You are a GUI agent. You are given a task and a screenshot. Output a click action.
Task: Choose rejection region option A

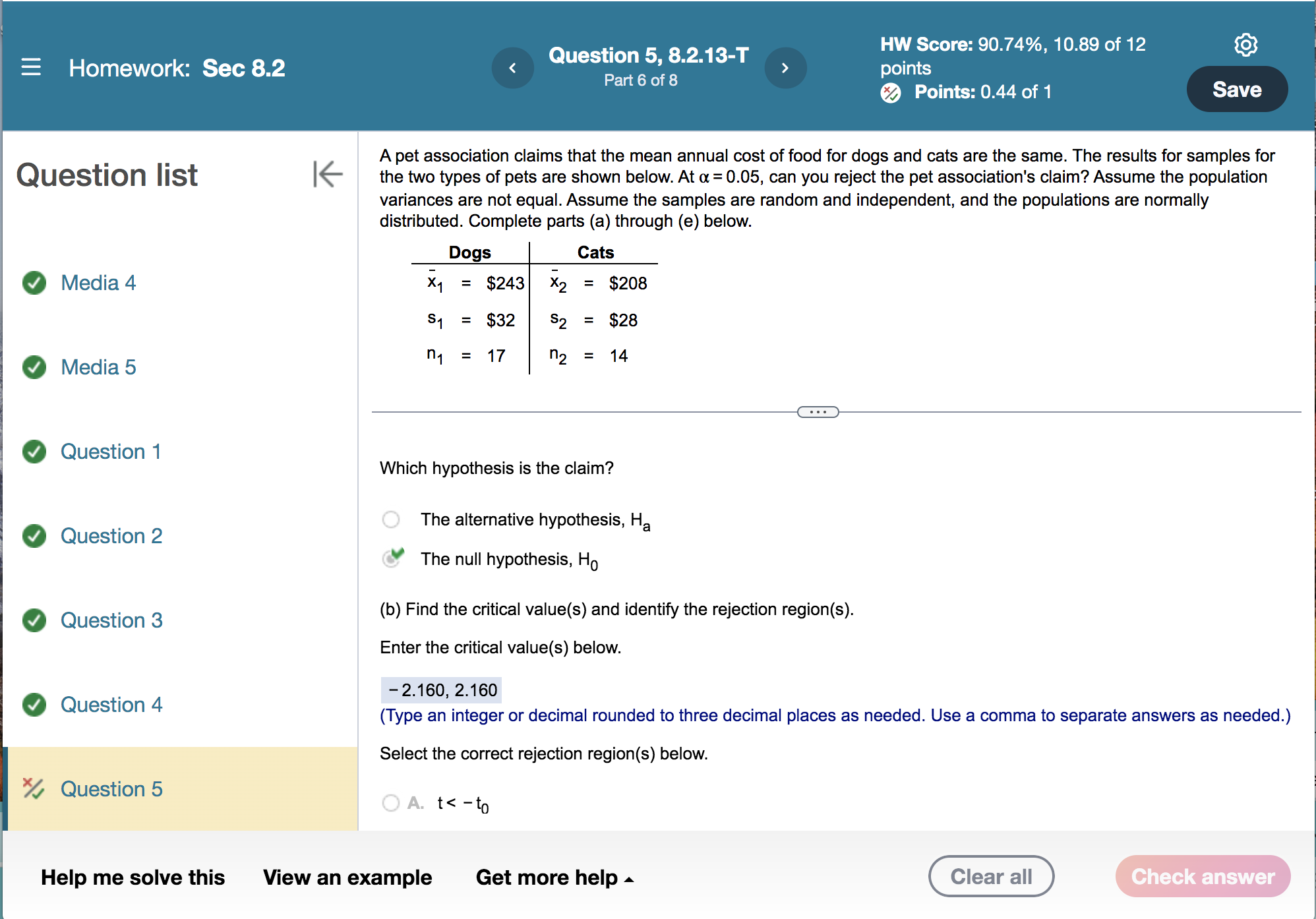tap(391, 803)
